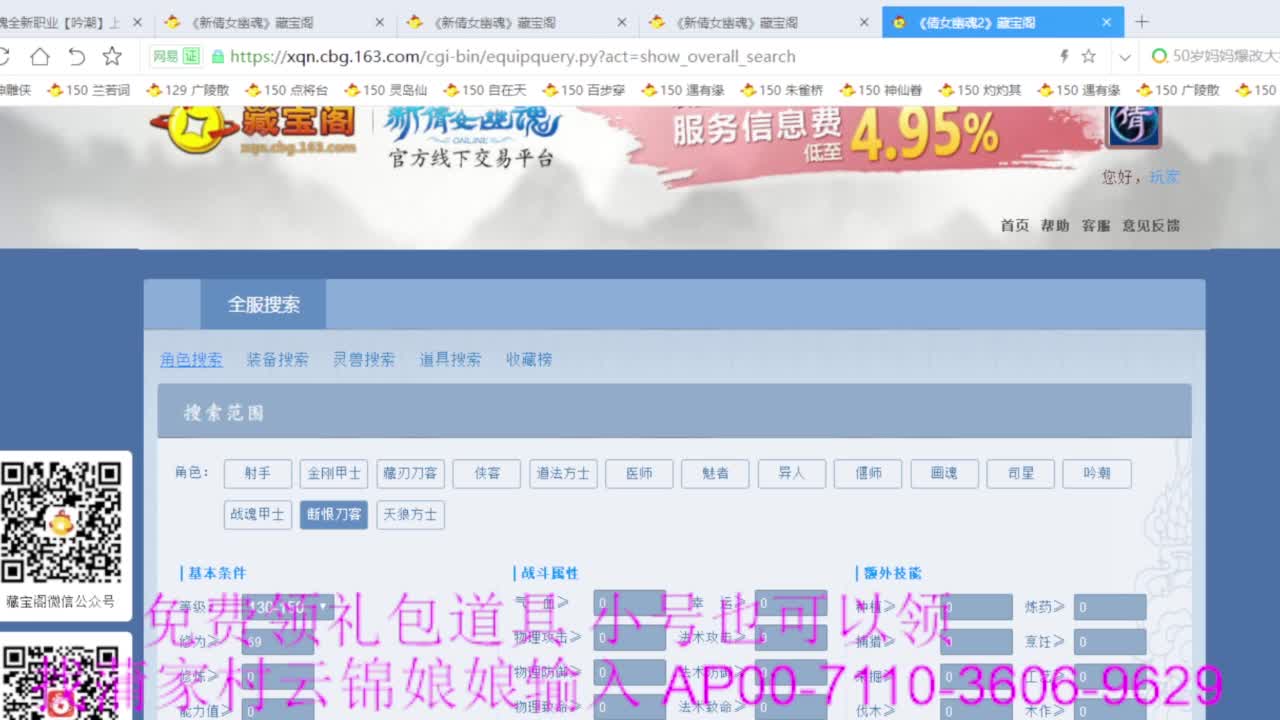Open bookmark 150 神仙眷
1280x720 pixels.
point(881,90)
